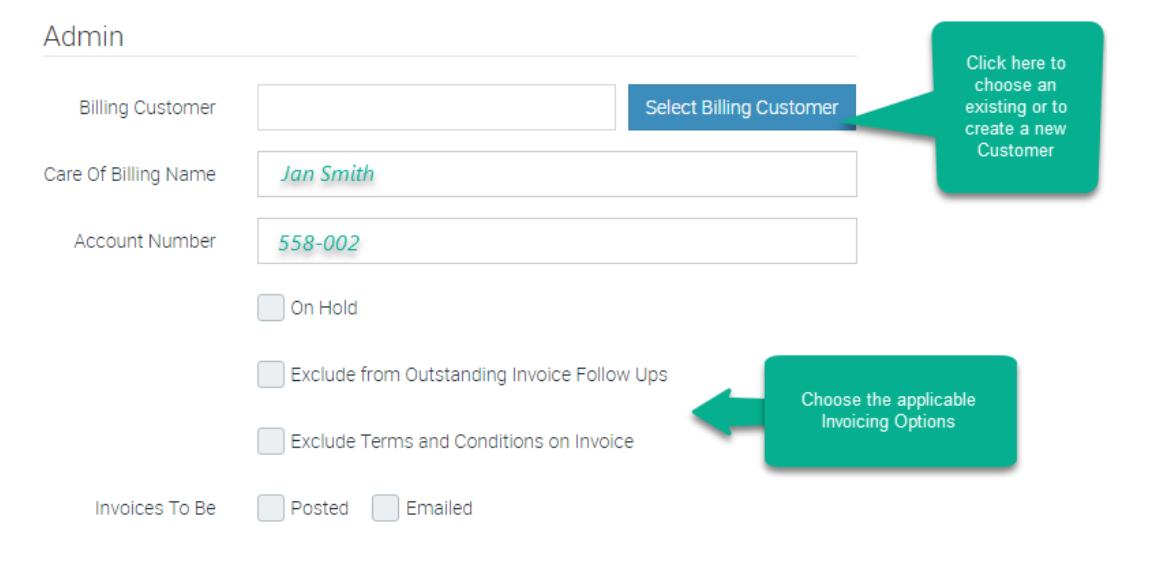This screenshot has height=583, width=1156.
Task: Check Exclude Terms and Conditions on Invoice box
Action: 271,441
